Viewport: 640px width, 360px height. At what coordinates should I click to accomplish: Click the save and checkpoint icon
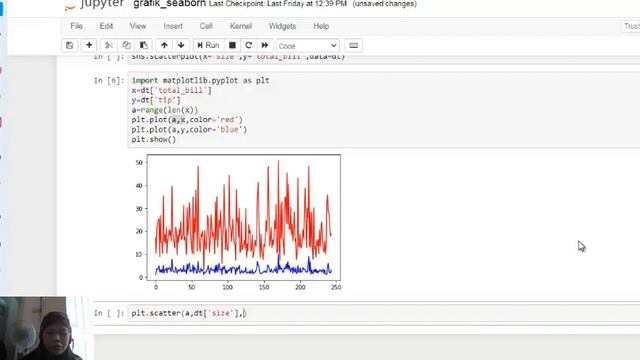(69, 45)
